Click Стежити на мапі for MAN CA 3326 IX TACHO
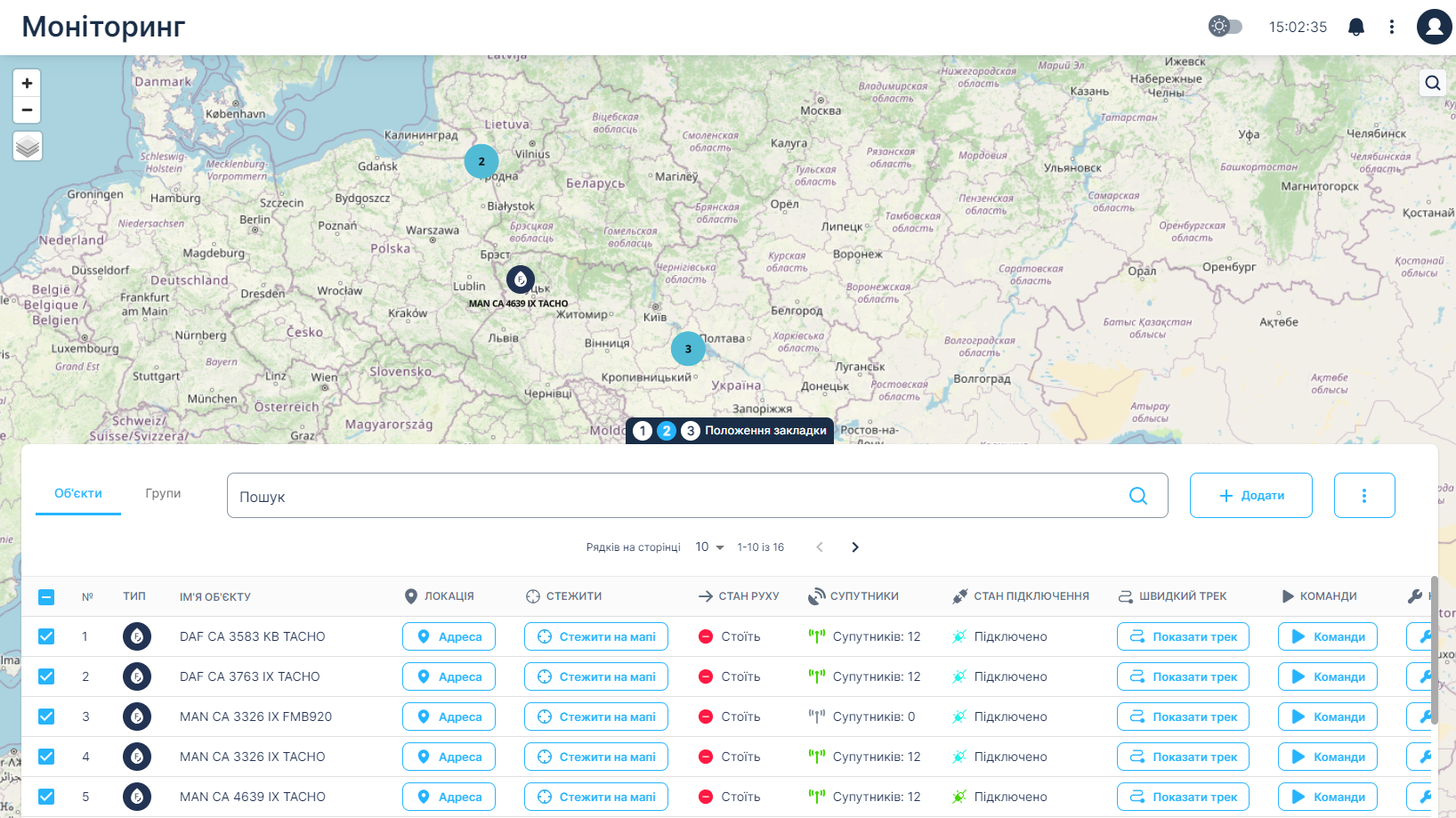The image size is (1456, 818). coord(596,757)
